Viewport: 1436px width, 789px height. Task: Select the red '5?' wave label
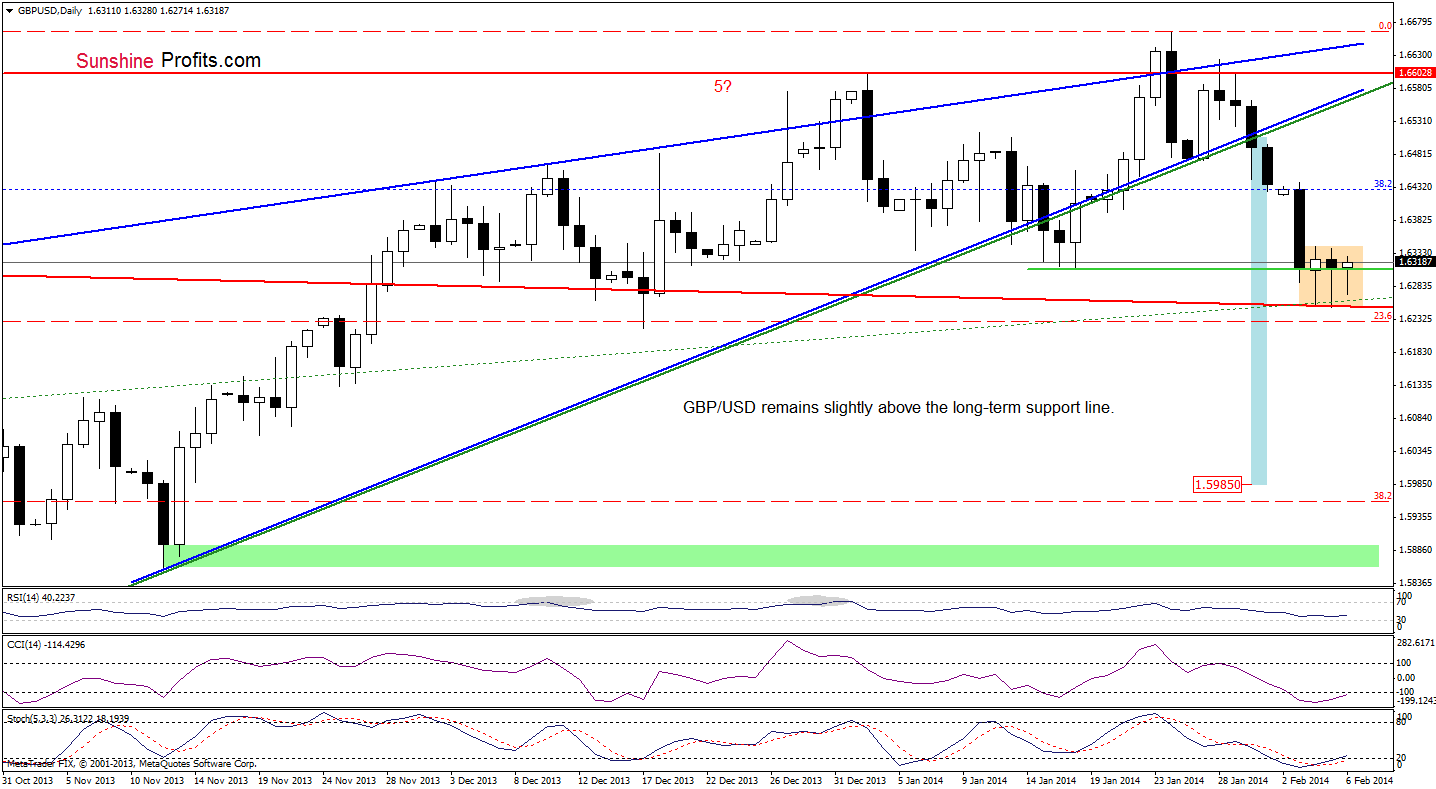(x=722, y=87)
